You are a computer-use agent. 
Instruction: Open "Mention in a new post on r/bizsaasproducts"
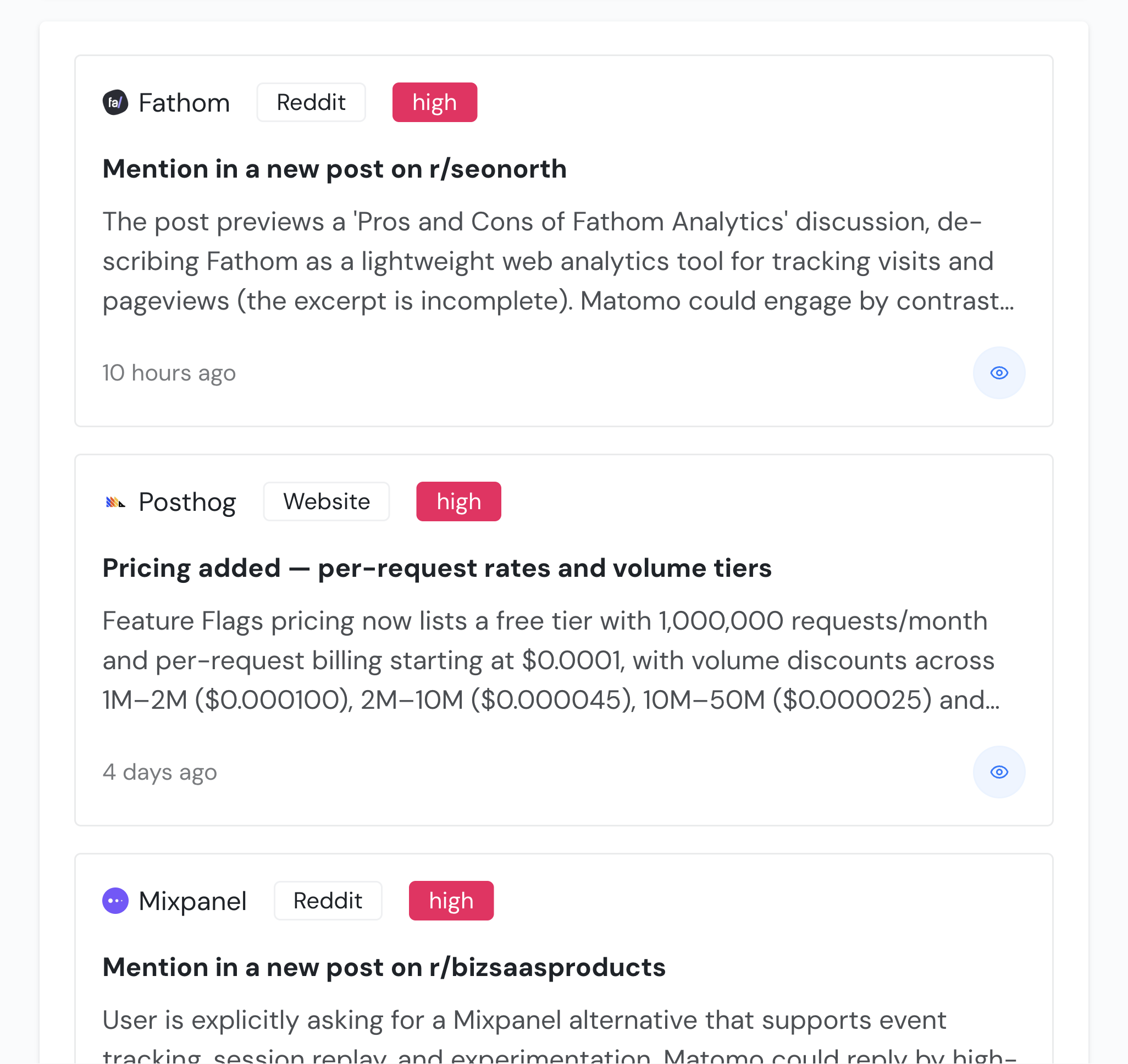[x=384, y=968]
